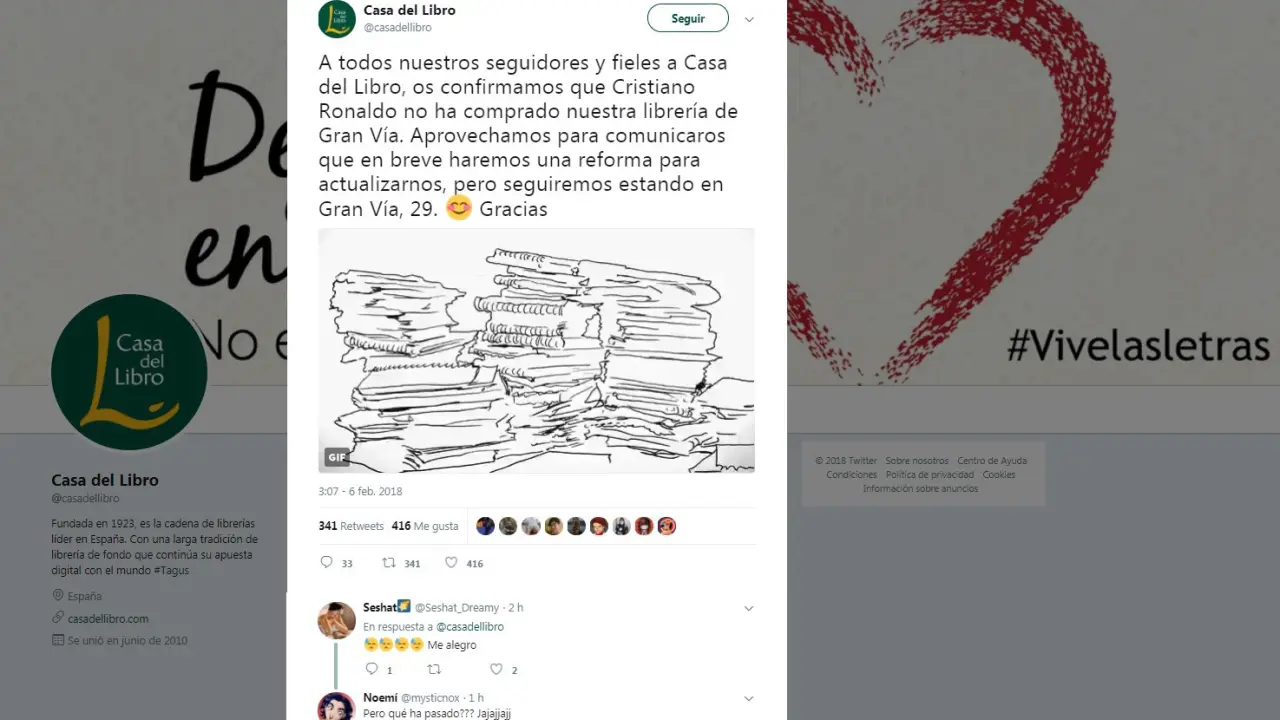Image resolution: width=1280 pixels, height=720 pixels.
Task: Click the retweet icon showing 341
Action: click(x=389, y=563)
